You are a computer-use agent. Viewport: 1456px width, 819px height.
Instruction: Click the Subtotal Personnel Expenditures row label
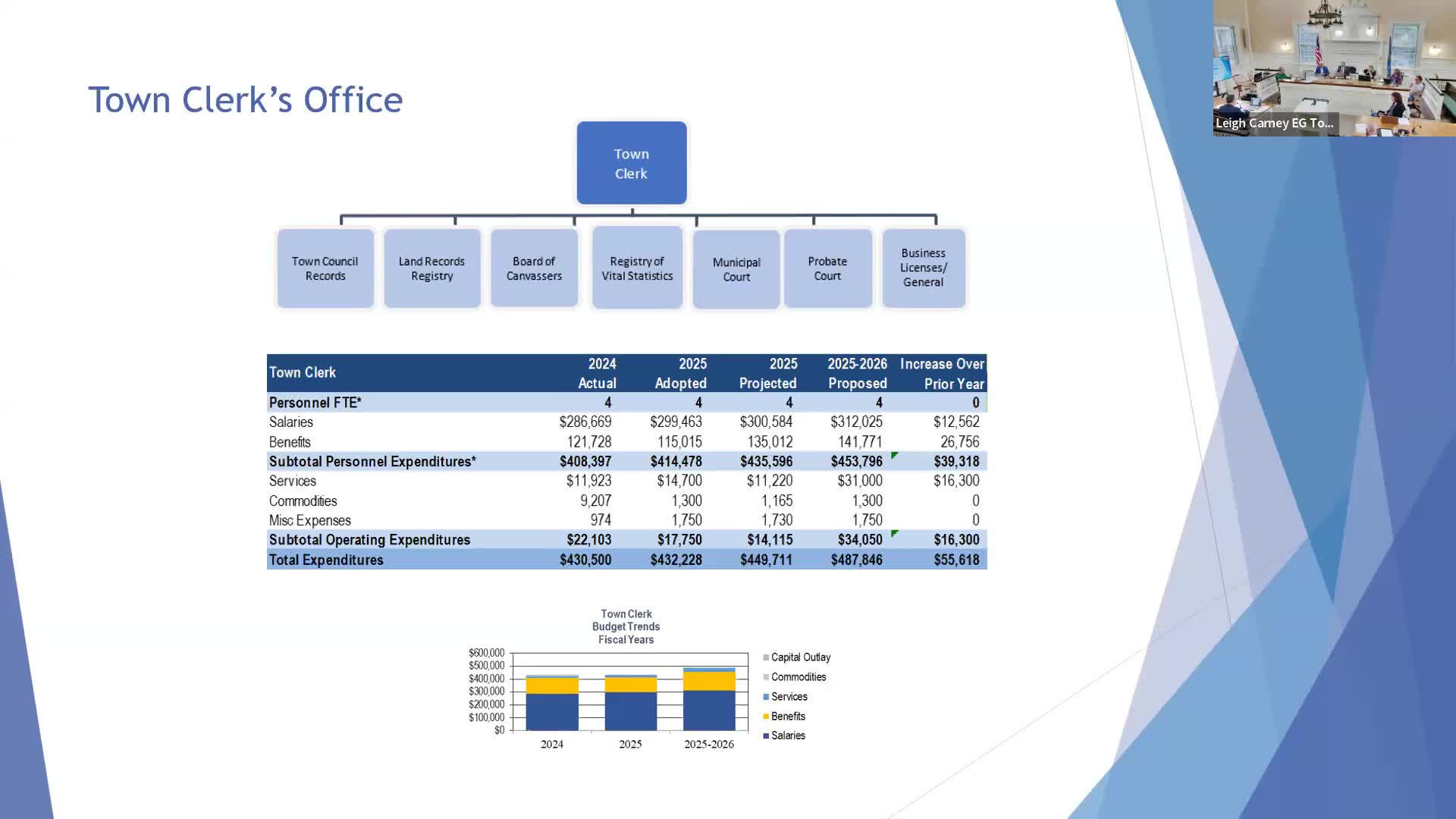click(x=372, y=462)
